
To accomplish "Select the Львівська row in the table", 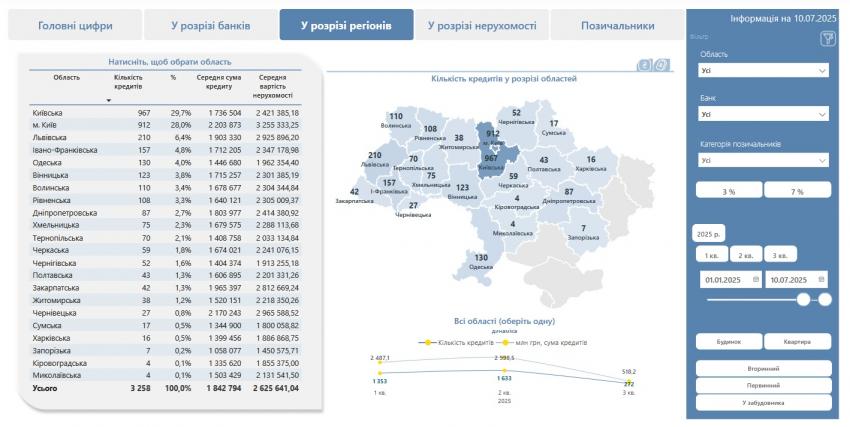I will coord(55,137).
